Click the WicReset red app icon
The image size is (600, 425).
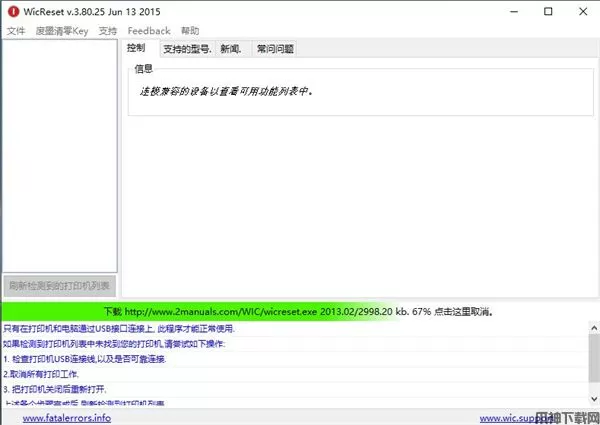point(13,11)
